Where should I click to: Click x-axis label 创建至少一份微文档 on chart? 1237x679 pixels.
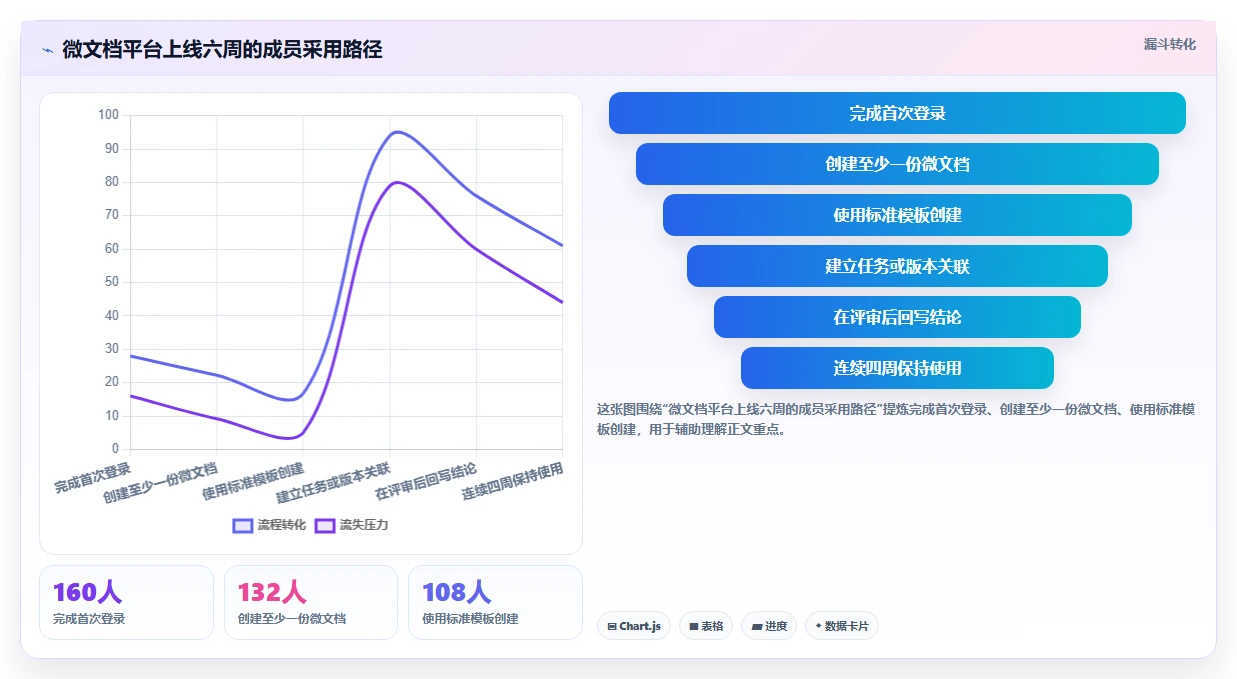coord(160,482)
